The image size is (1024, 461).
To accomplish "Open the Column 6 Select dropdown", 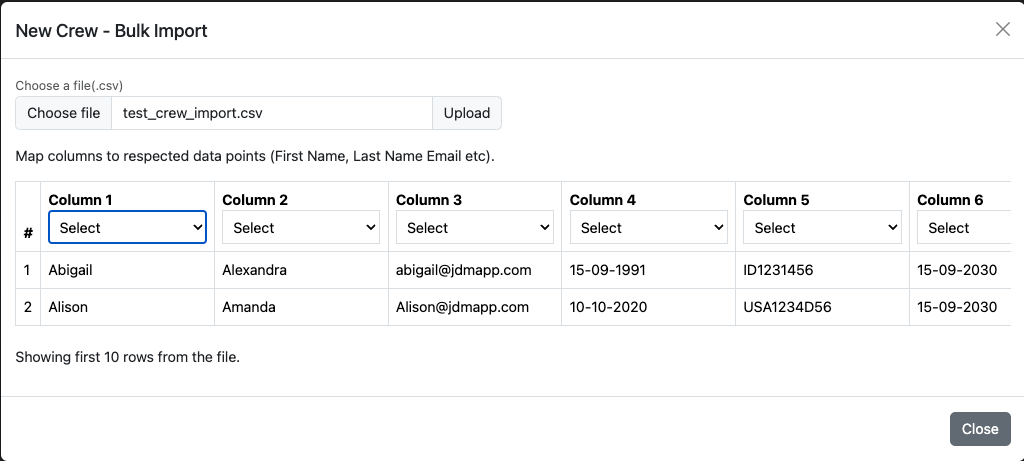I will point(960,228).
